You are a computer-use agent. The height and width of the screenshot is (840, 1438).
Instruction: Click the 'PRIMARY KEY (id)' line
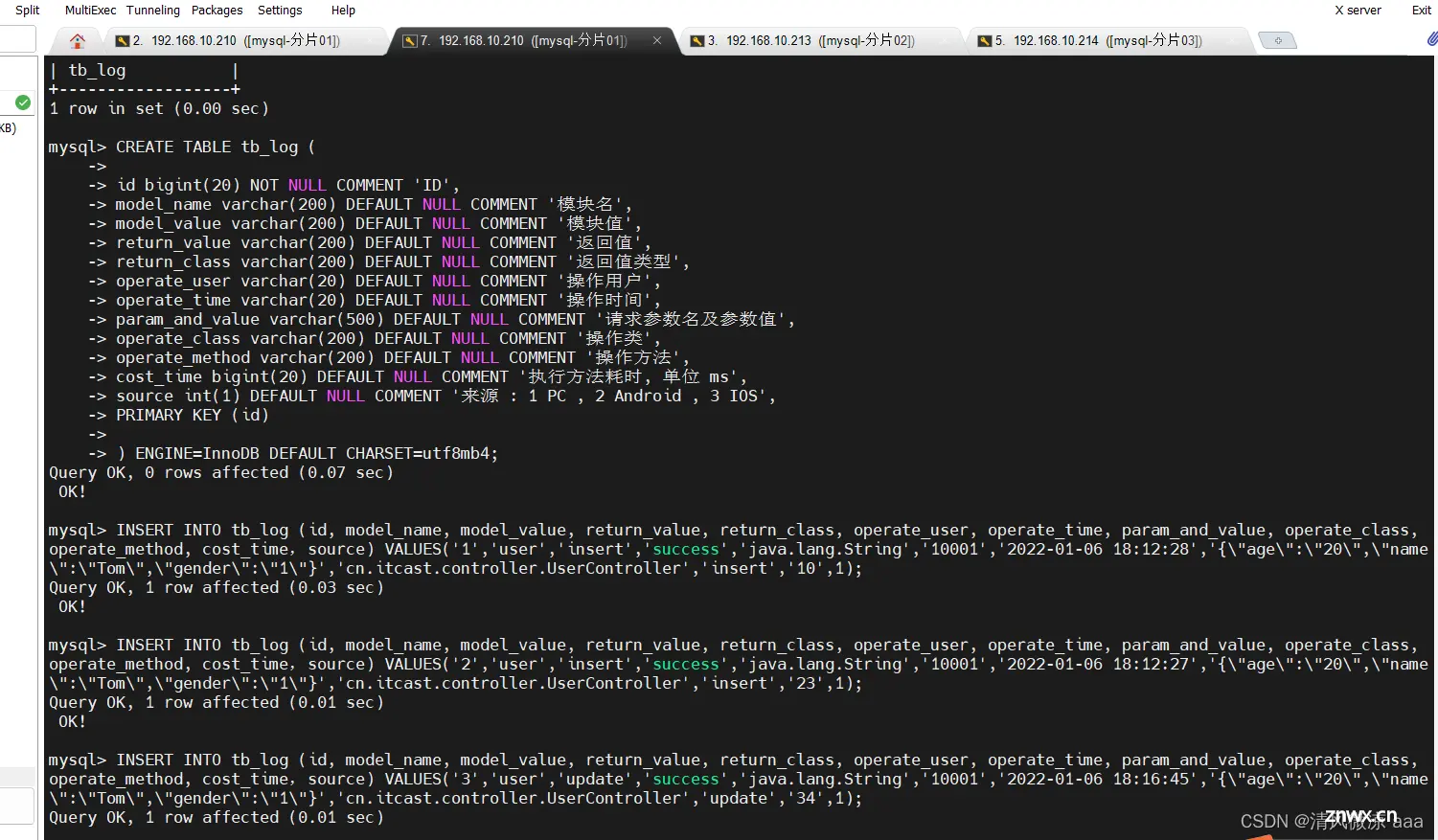tap(192, 415)
